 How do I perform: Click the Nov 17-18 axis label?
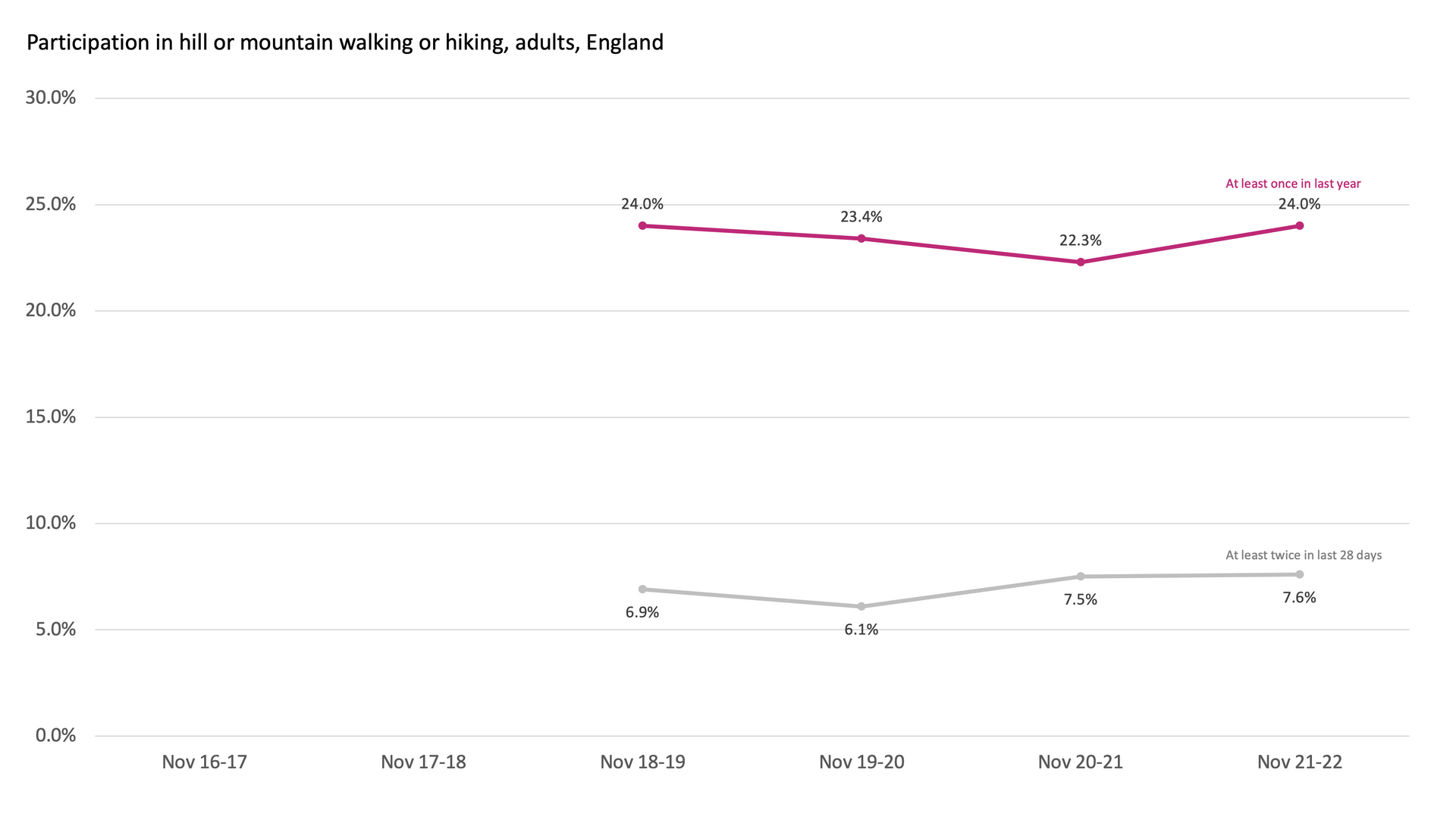423,762
